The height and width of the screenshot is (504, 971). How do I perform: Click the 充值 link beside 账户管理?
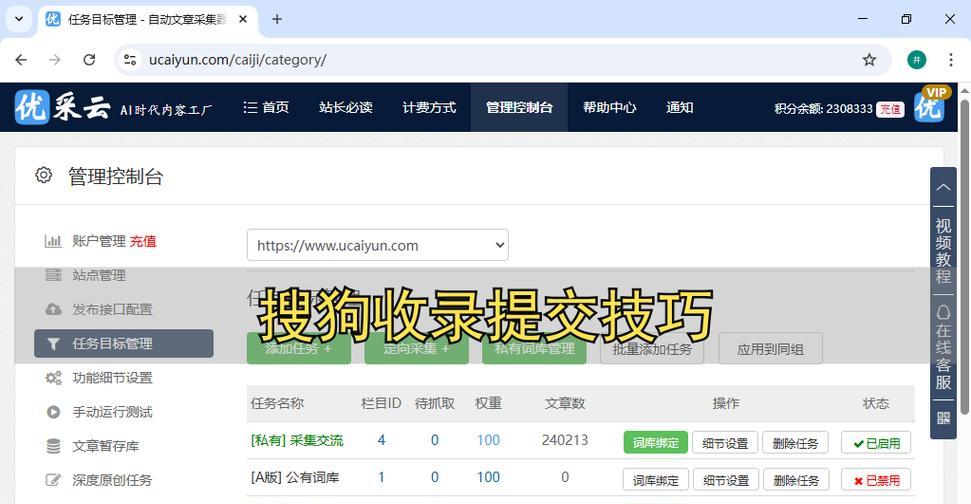[143, 241]
